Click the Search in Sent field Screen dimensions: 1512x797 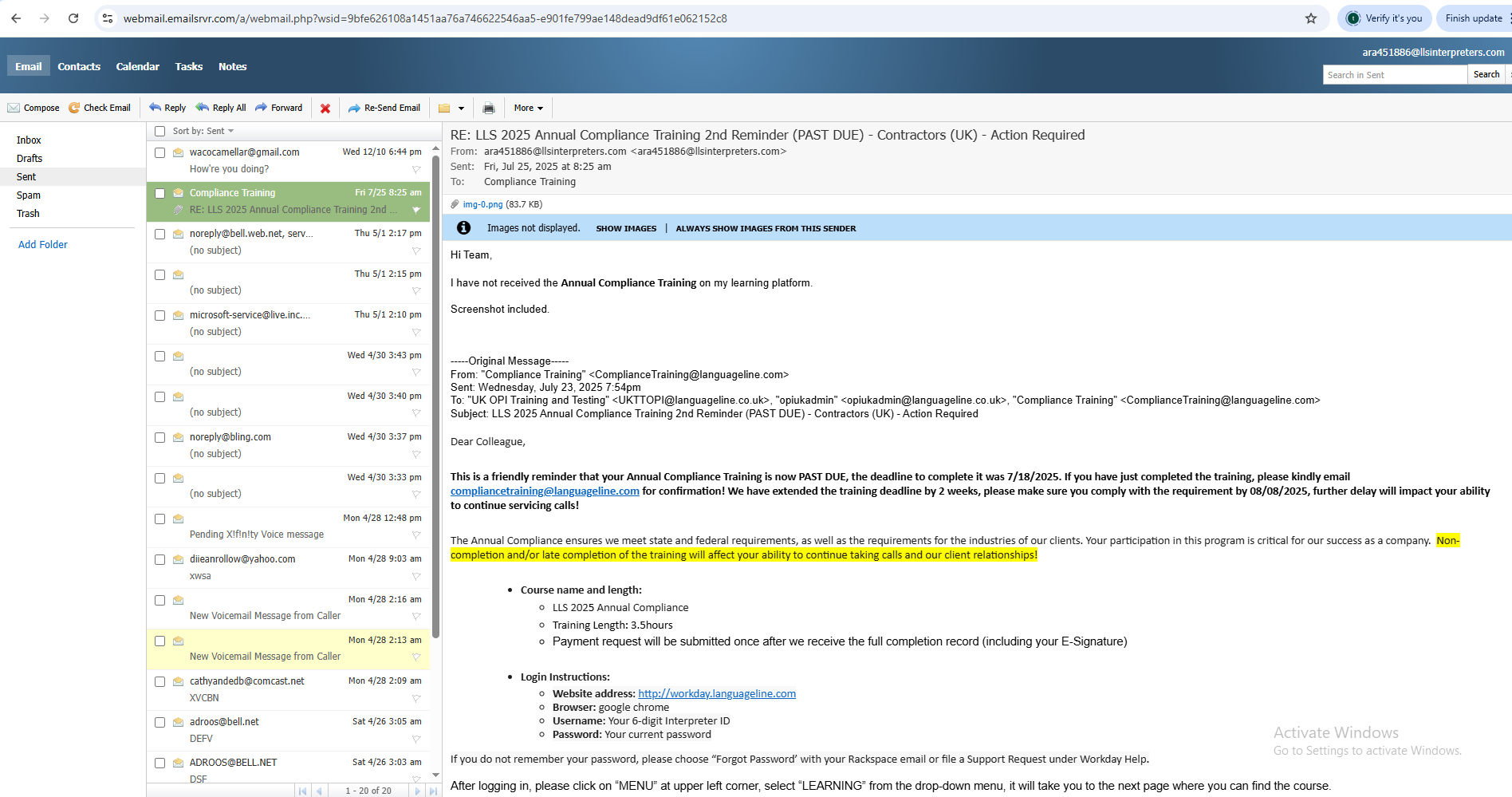(1394, 75)
